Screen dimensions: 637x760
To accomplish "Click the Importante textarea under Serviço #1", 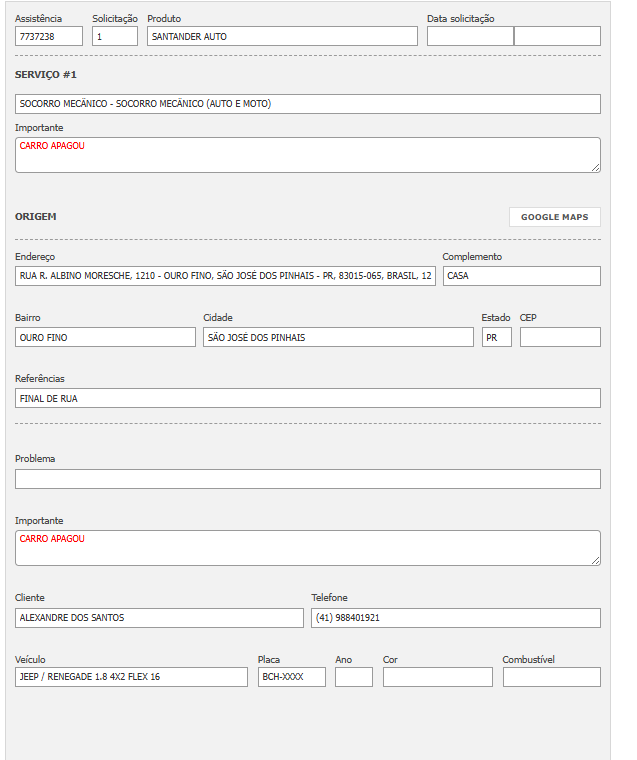I will [x=307, y=155].
